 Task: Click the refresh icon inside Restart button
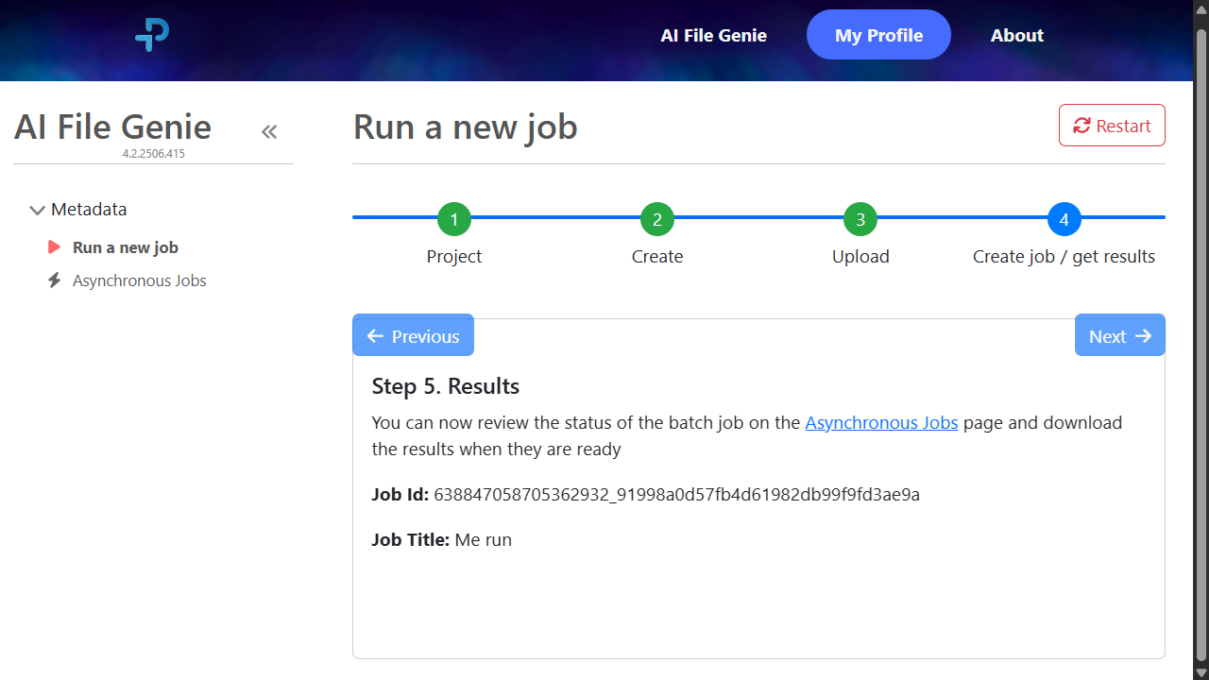tap(1081, 126)
